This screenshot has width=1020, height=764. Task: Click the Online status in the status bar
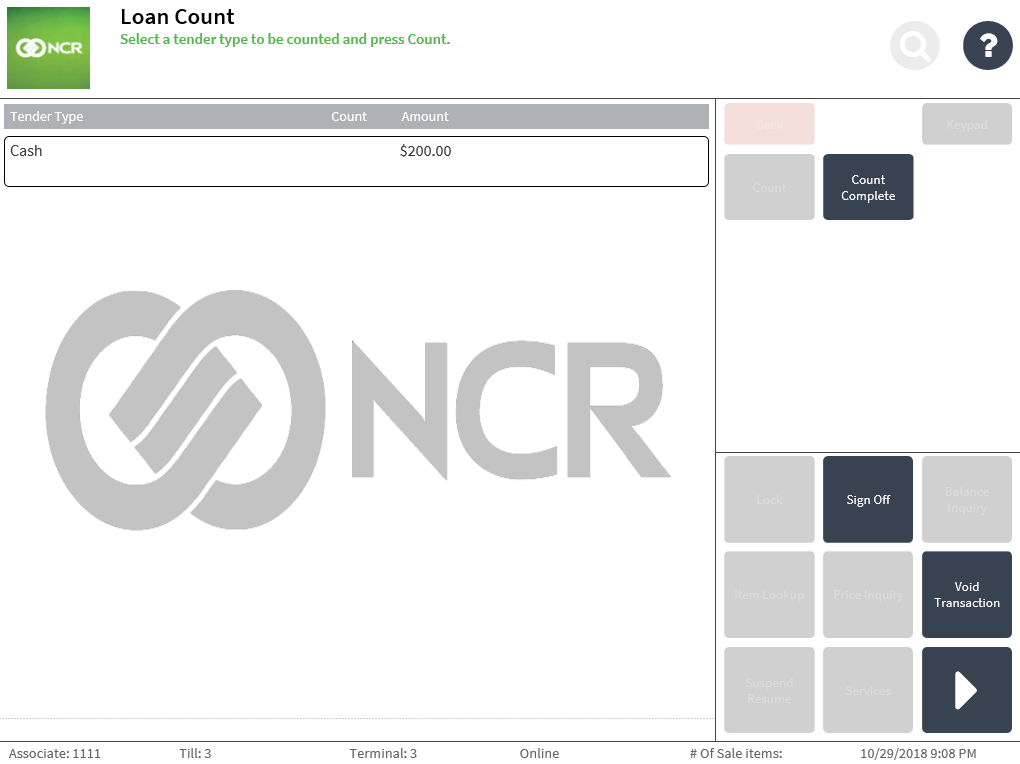tap(539, 753)
